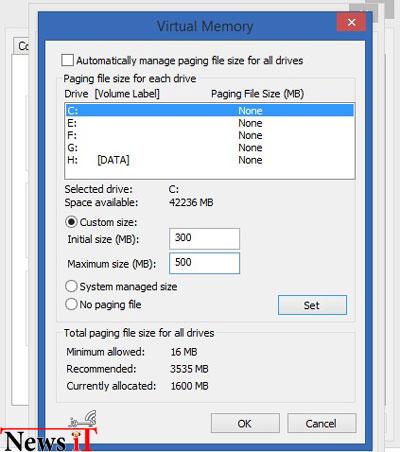
Task: Click the Set button
Action: pyautogui.click(x=312, y=305)
